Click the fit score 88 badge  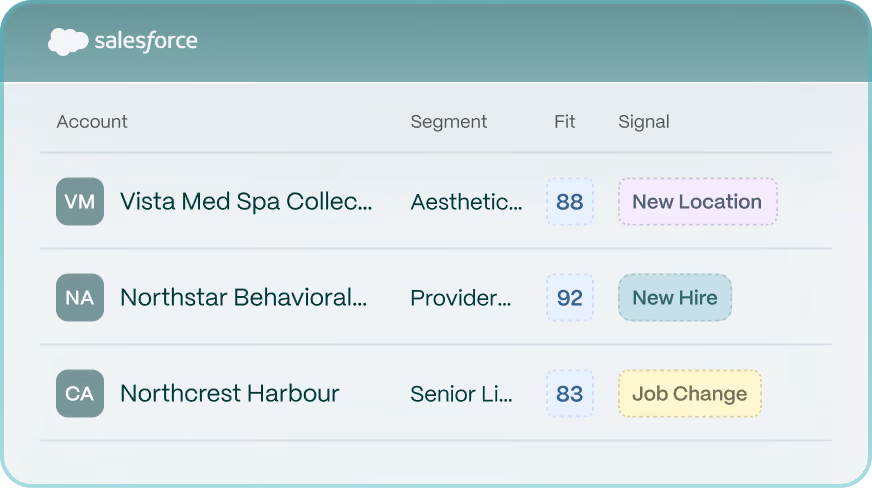[570, 201]
